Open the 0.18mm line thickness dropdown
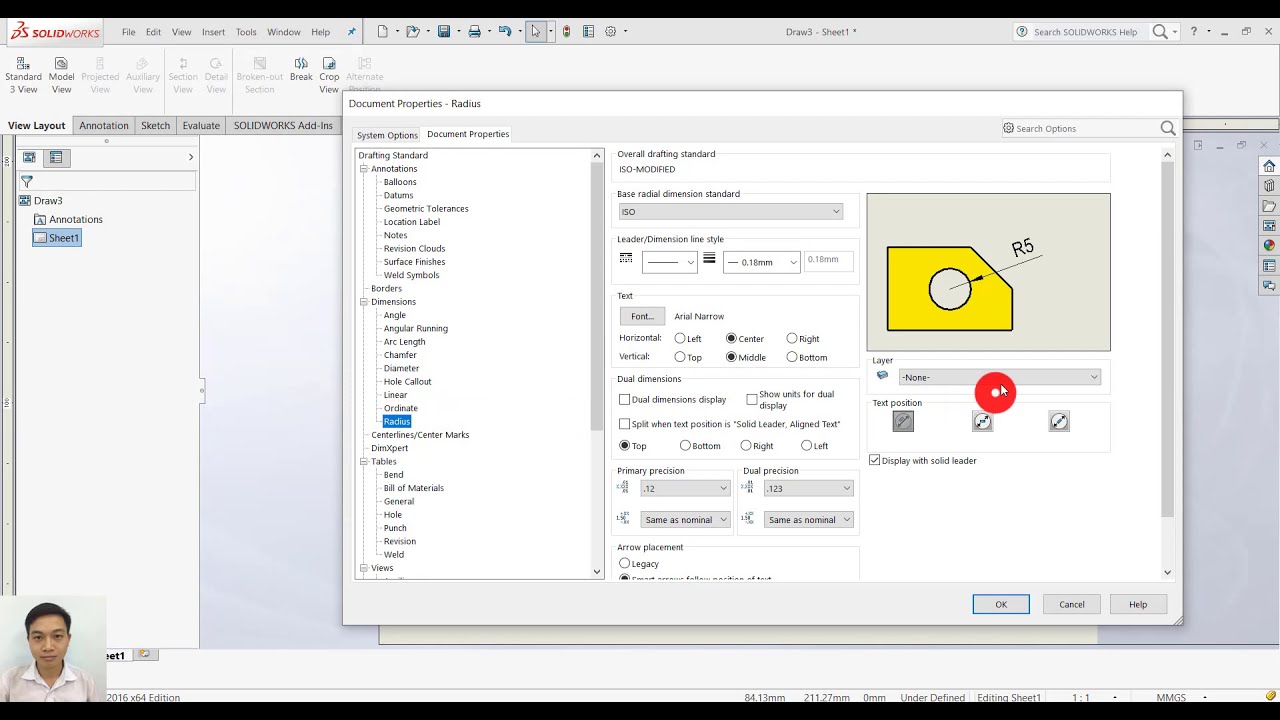 click(x=762, y=262)
